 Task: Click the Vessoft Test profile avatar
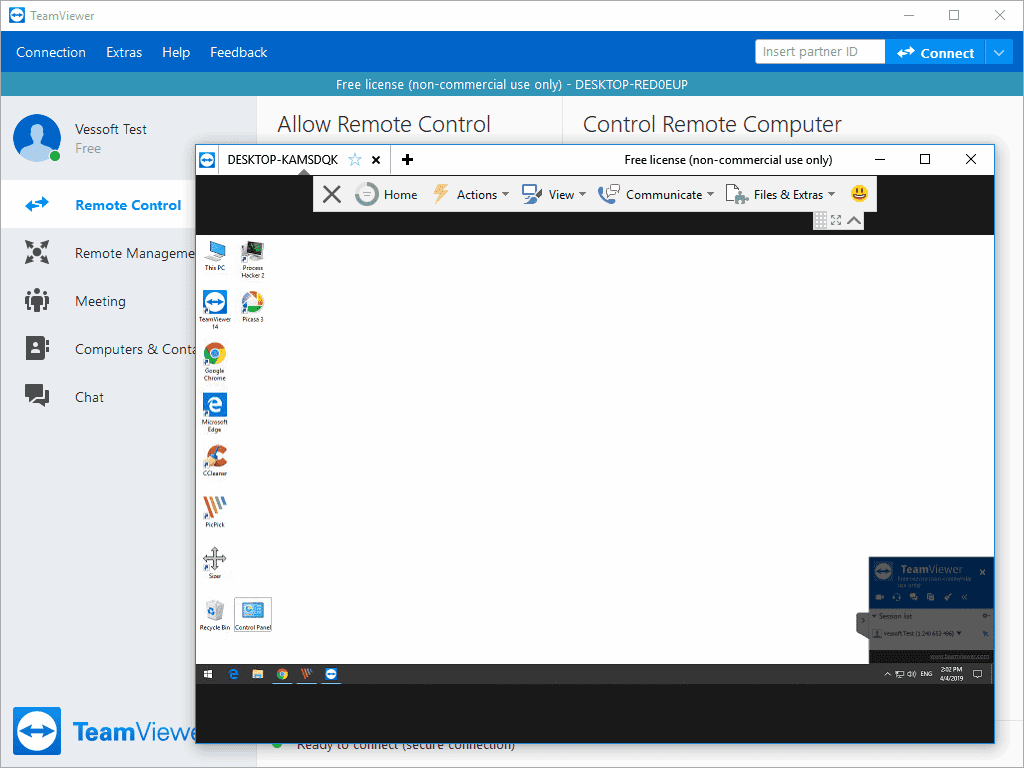(37, 138)
